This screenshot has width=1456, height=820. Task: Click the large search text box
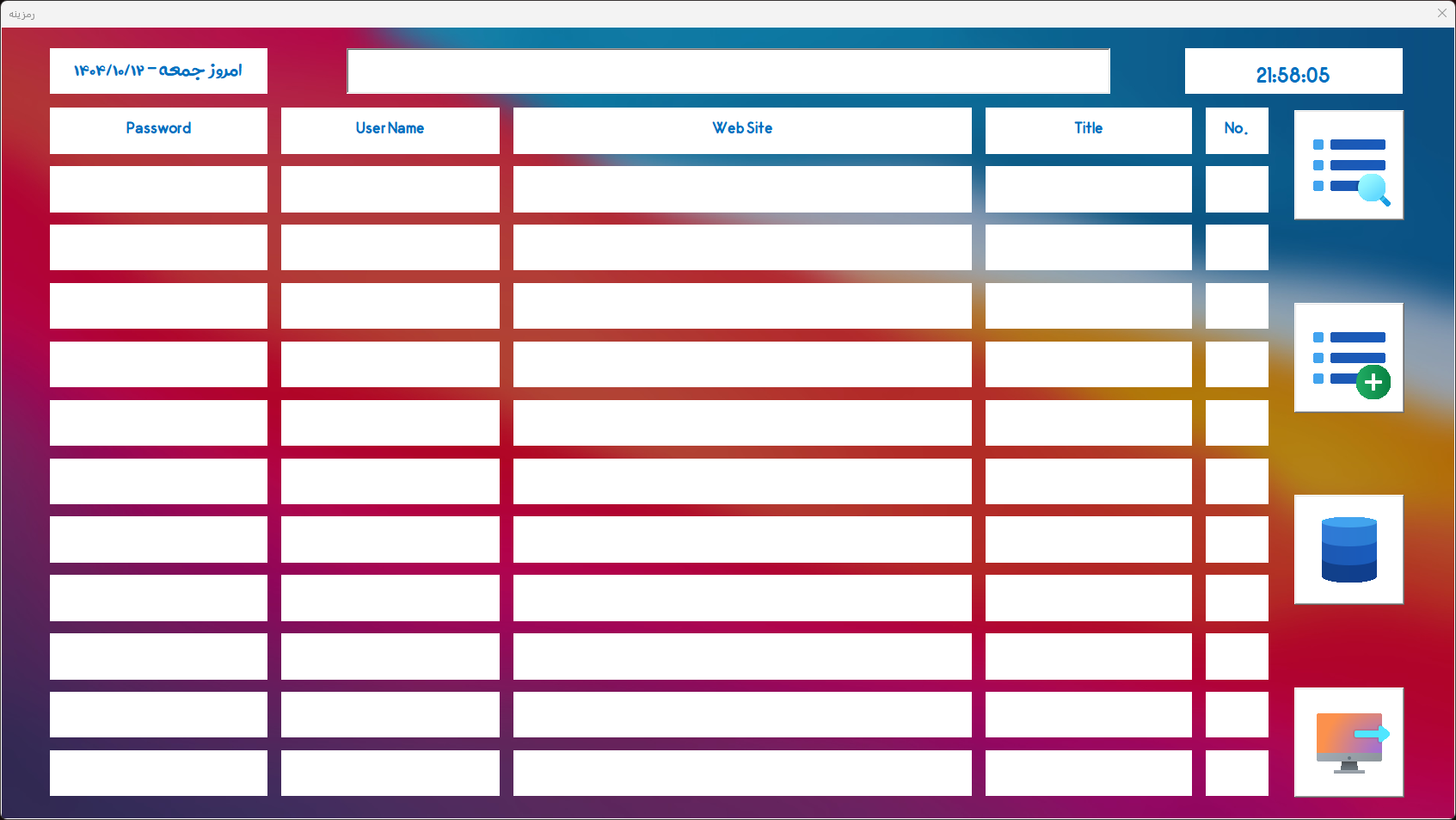(728, 71)
